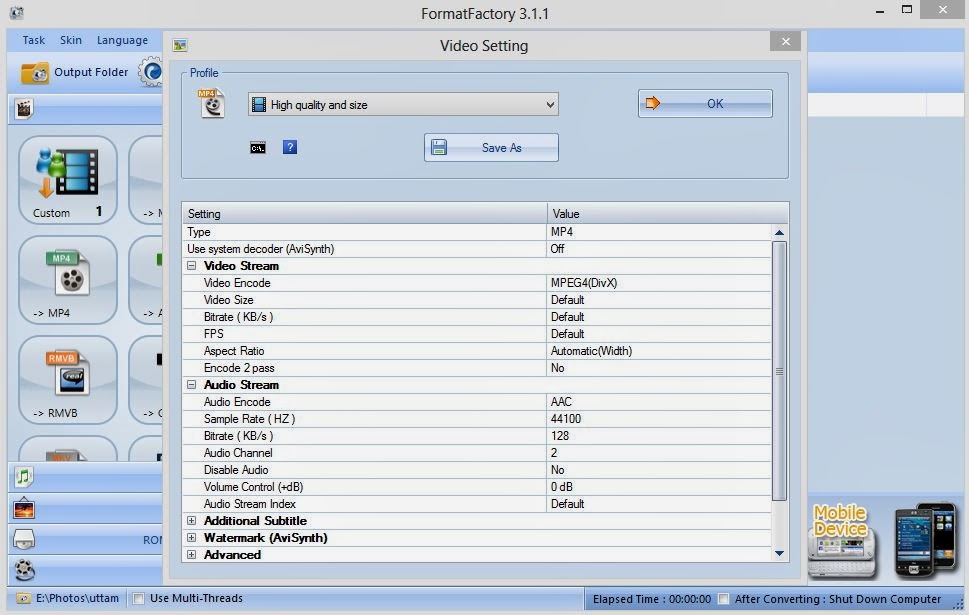The height and width of the screenshot is (615, 969).
Task: Click the settings list scrollbar thumb
Action: point(779,371)
